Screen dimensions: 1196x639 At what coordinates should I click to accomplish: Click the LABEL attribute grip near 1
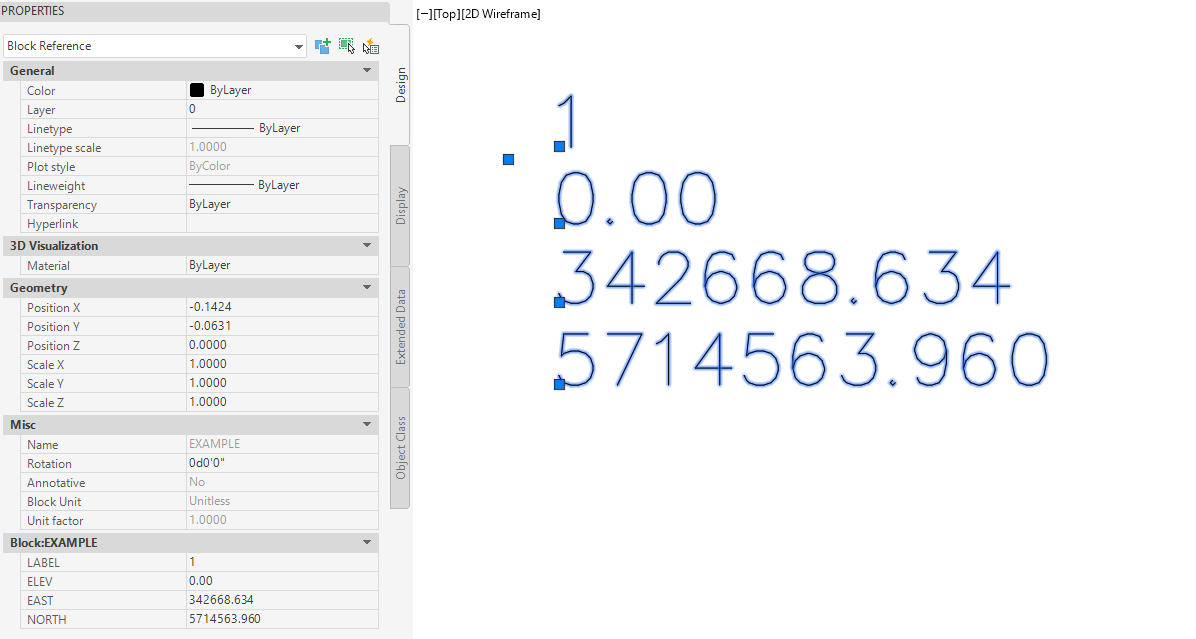pyautogui.click(x=559, y=147)
